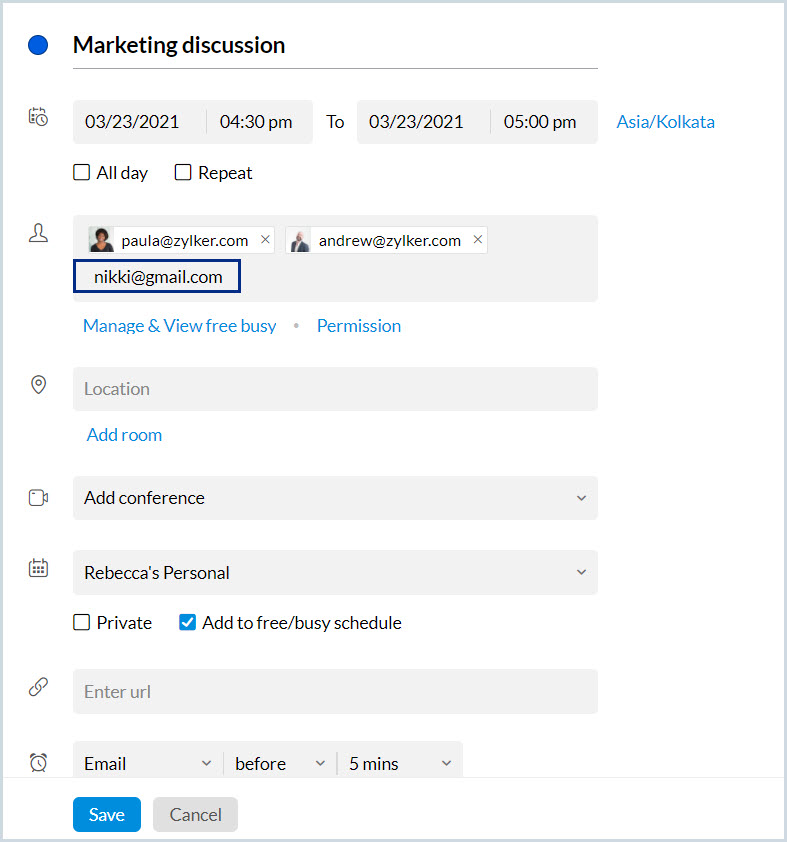787x842 pixels.
Task: Click the location pin icon
Action: click(38, 384)
